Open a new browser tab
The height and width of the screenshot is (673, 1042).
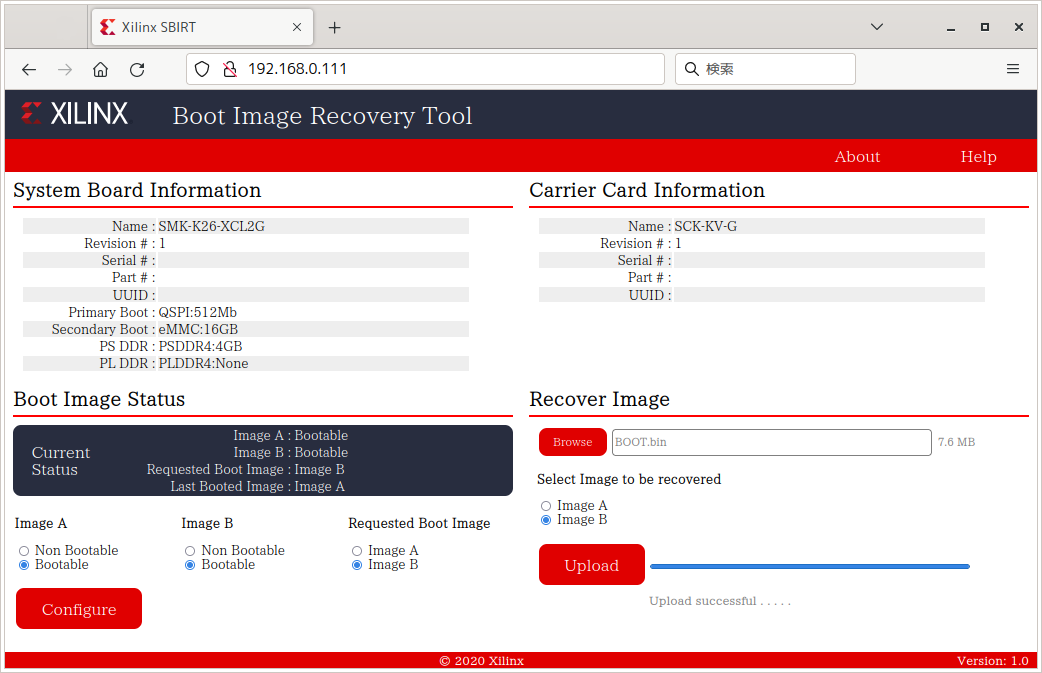335,27
